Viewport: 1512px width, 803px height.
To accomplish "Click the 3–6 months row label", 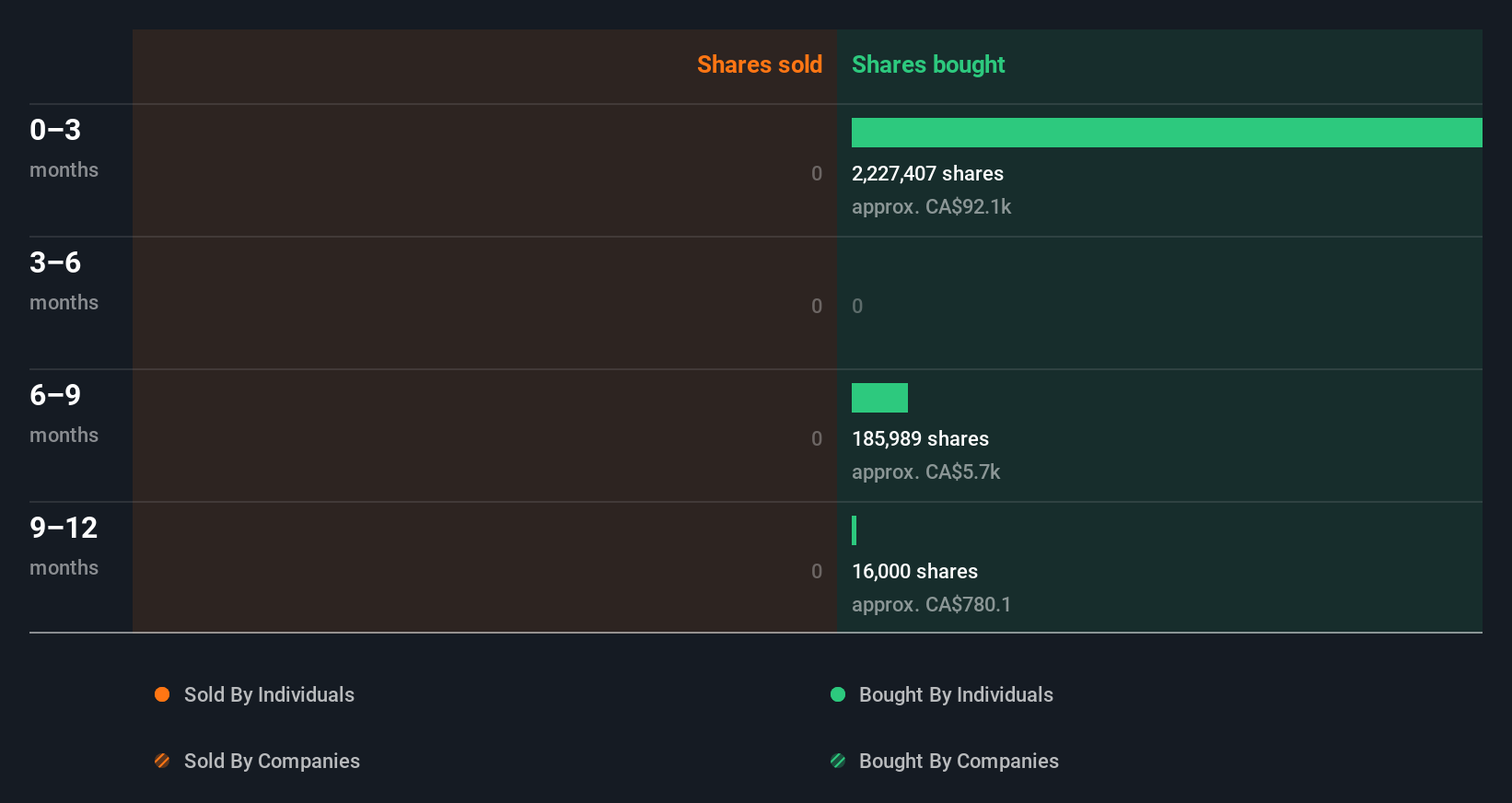I will coord(64,281).
